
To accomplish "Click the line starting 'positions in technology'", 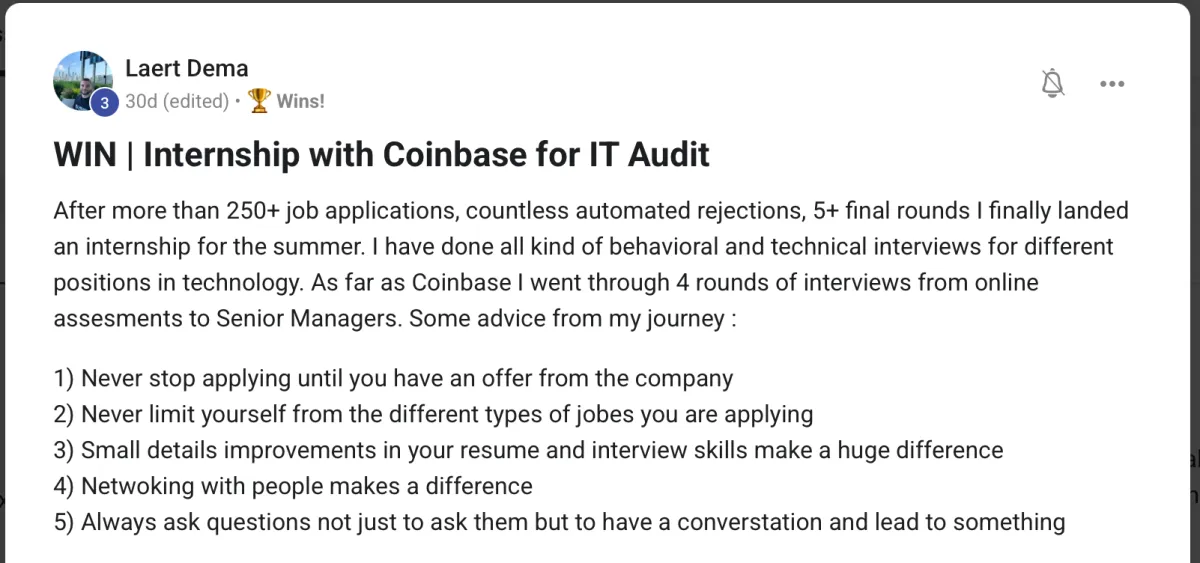I will click(546, 283).
